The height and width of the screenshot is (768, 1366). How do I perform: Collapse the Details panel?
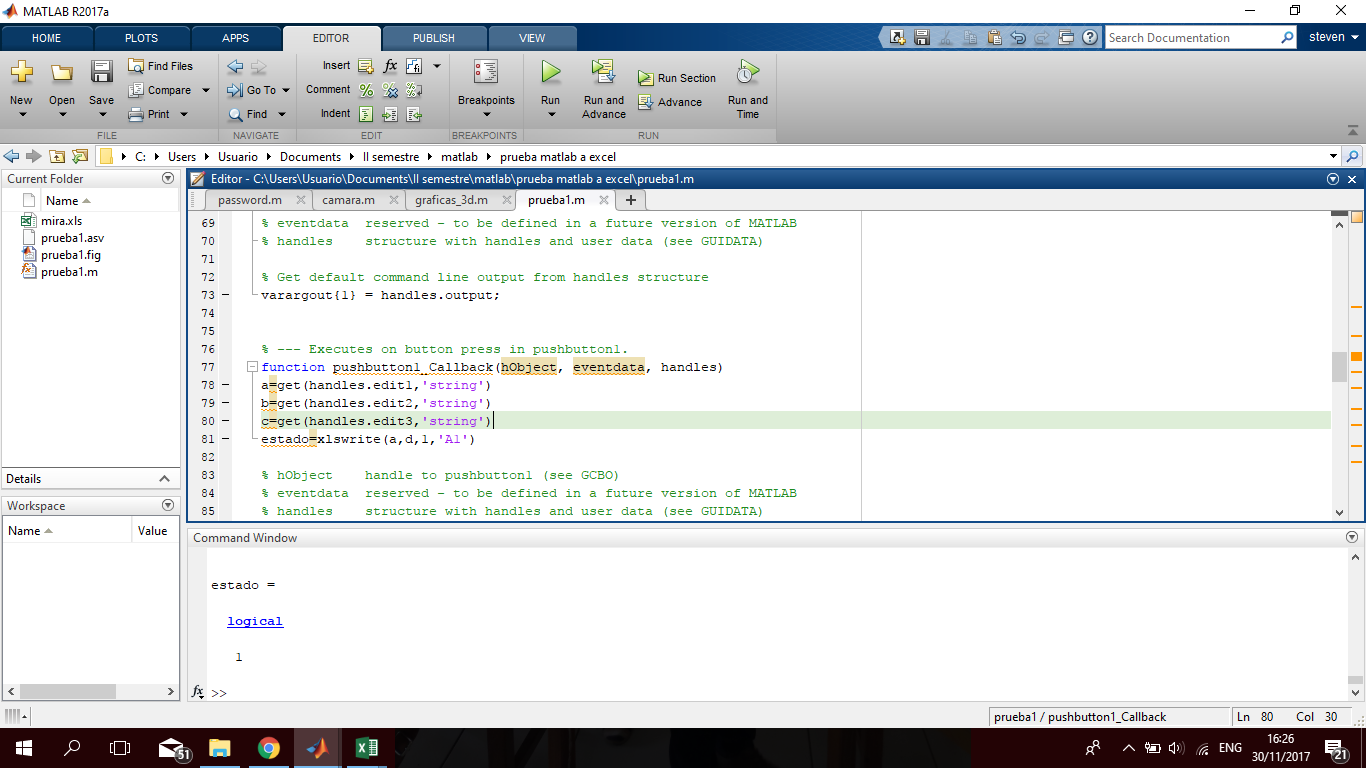(x=165, y=479)
